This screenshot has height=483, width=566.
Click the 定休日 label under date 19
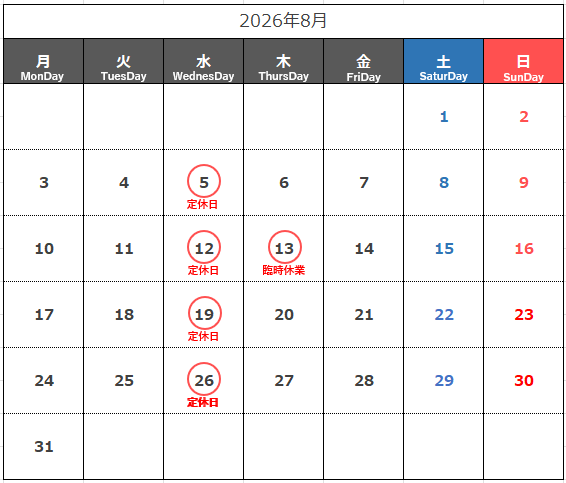[x=203, y=336]
